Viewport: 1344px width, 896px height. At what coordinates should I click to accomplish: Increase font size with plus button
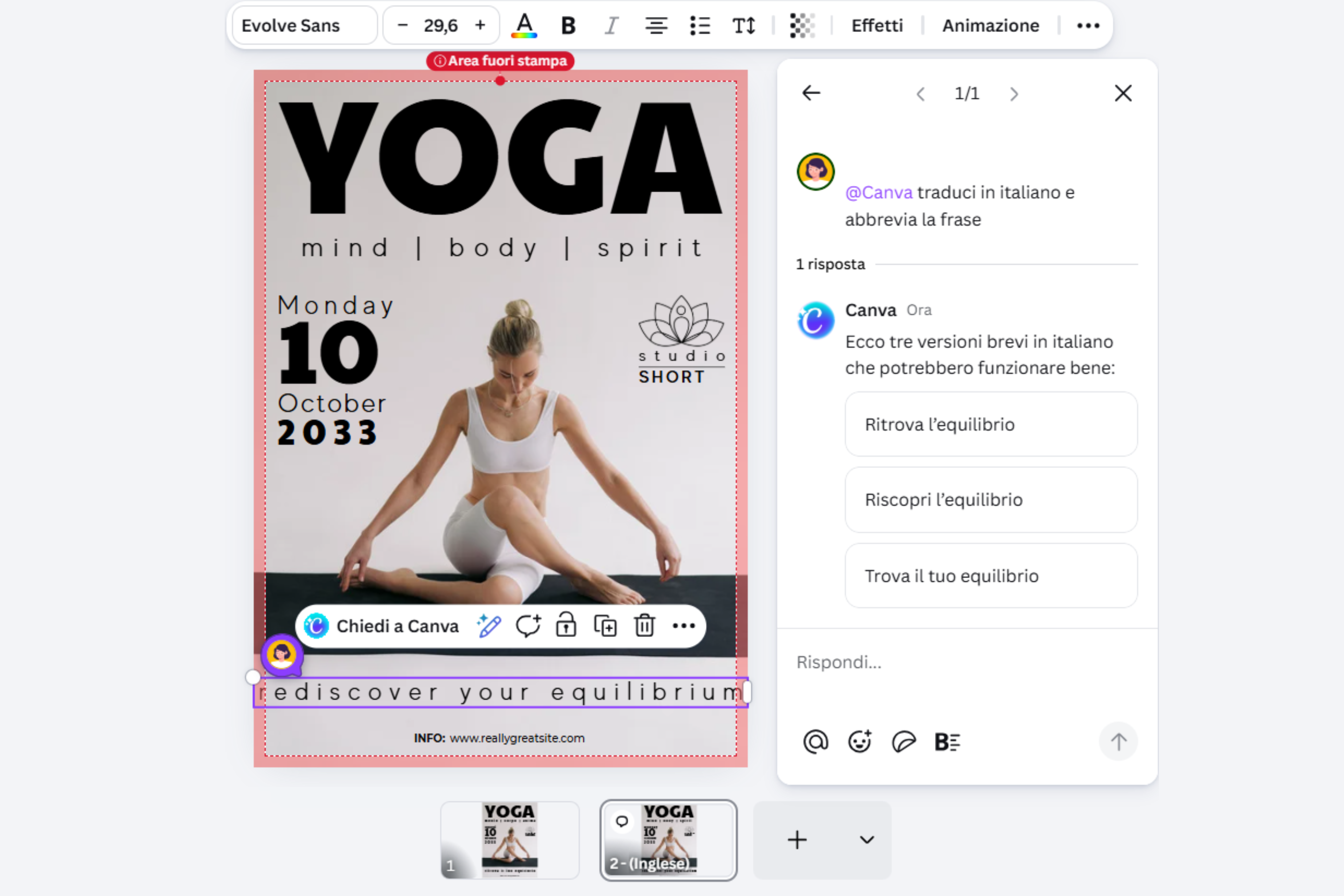480,26
